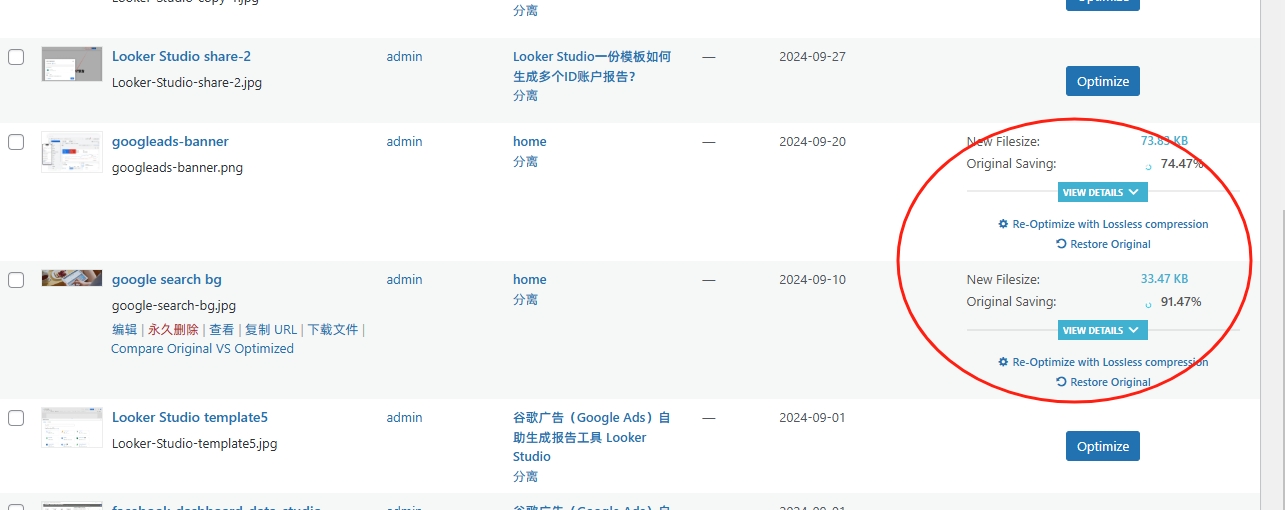Expand VIEW DETAILS for googleads-banner
This screenshot has width=1285, height=510.
pos(1102,192)
